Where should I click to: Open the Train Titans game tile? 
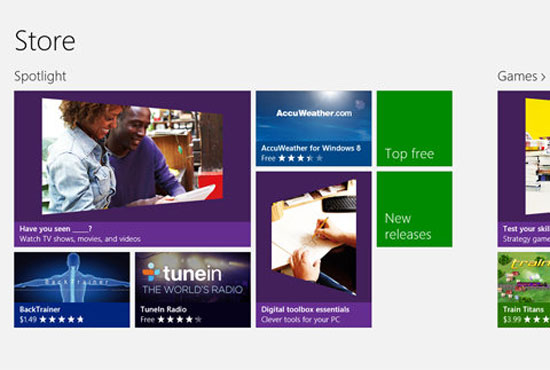point(524,290)
